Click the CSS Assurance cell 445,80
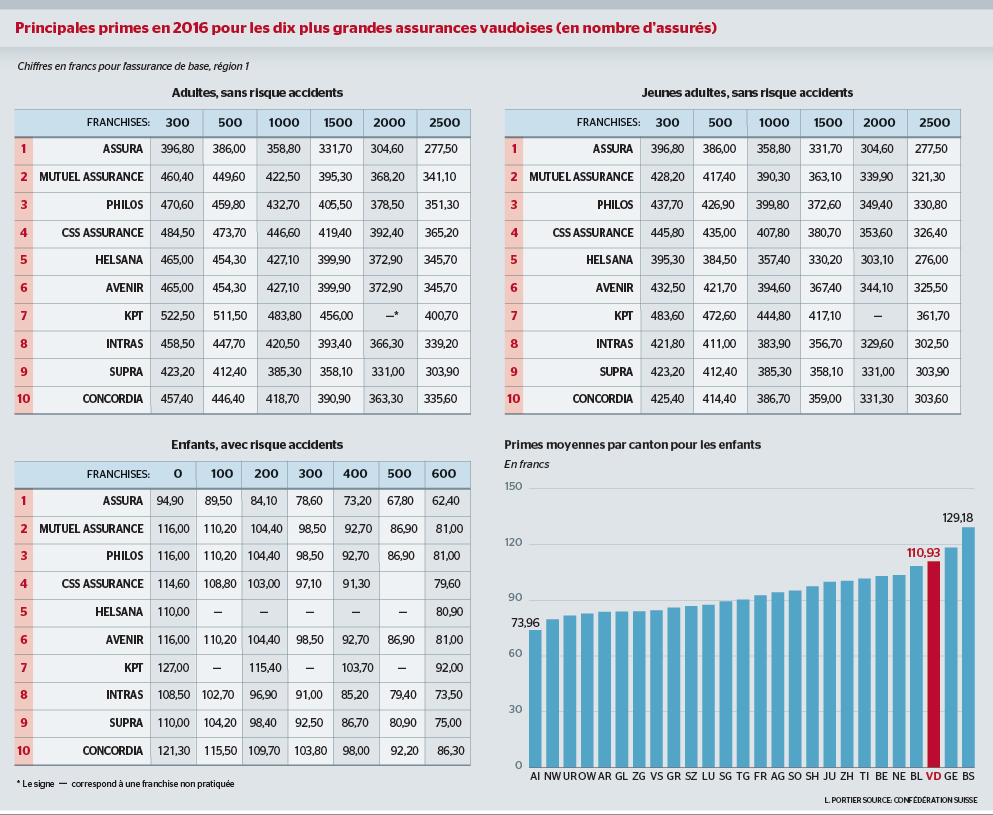 667,232
